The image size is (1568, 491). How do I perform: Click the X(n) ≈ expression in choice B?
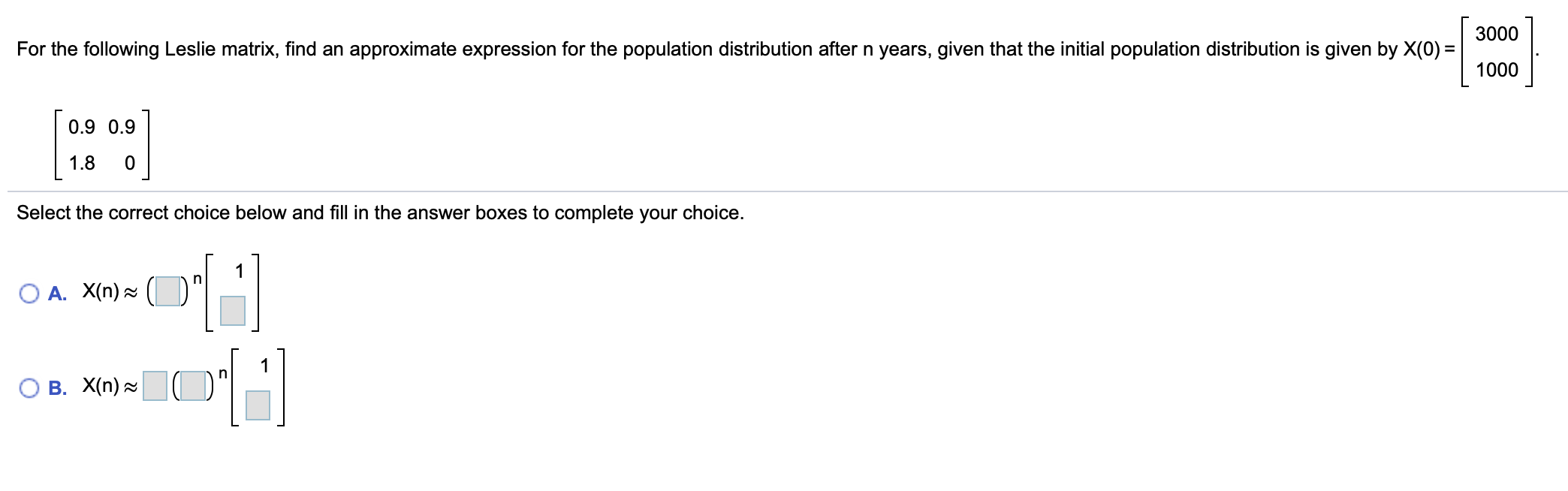click(110, 386)
